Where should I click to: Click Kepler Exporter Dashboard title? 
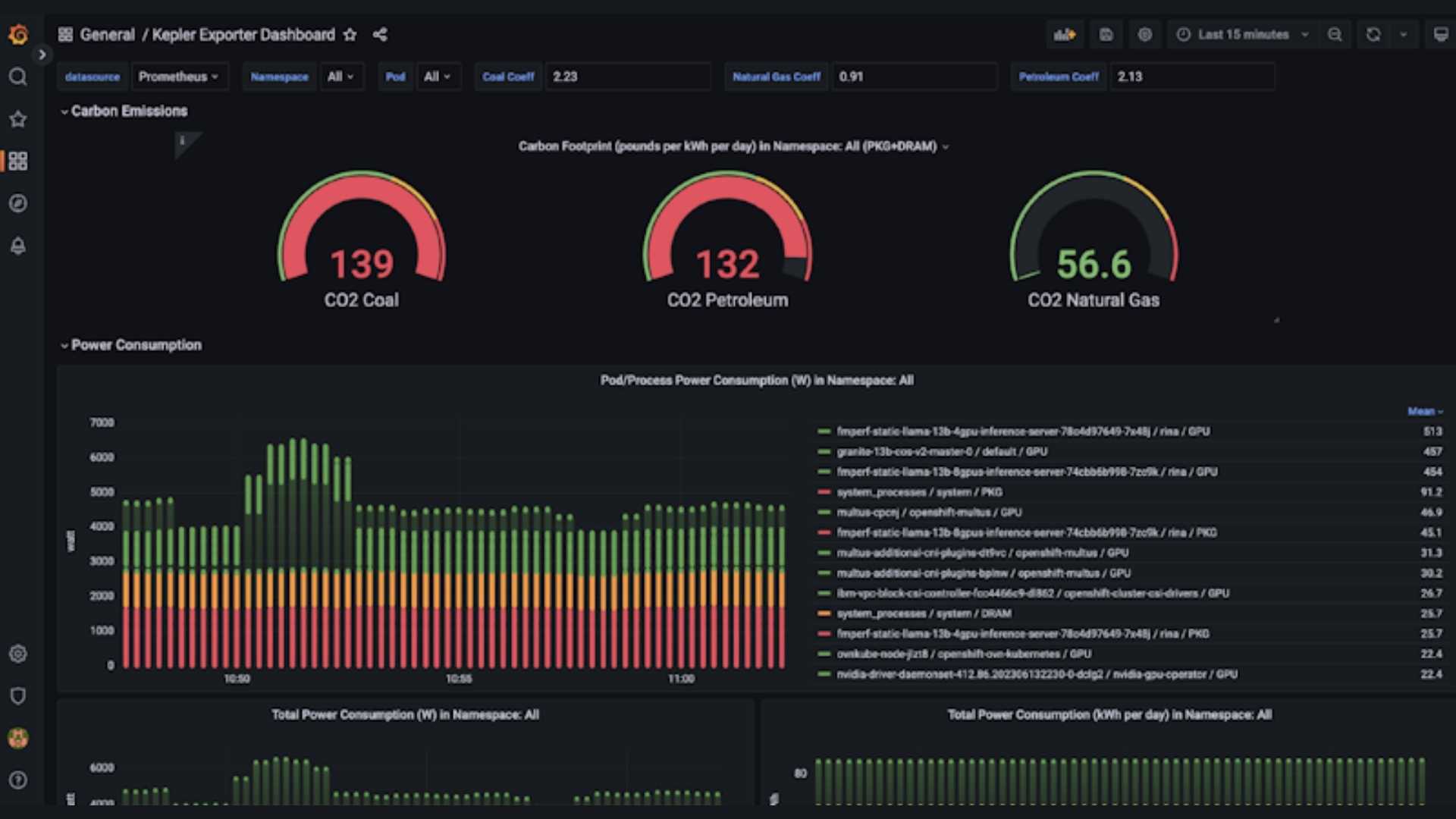point(243,35)
